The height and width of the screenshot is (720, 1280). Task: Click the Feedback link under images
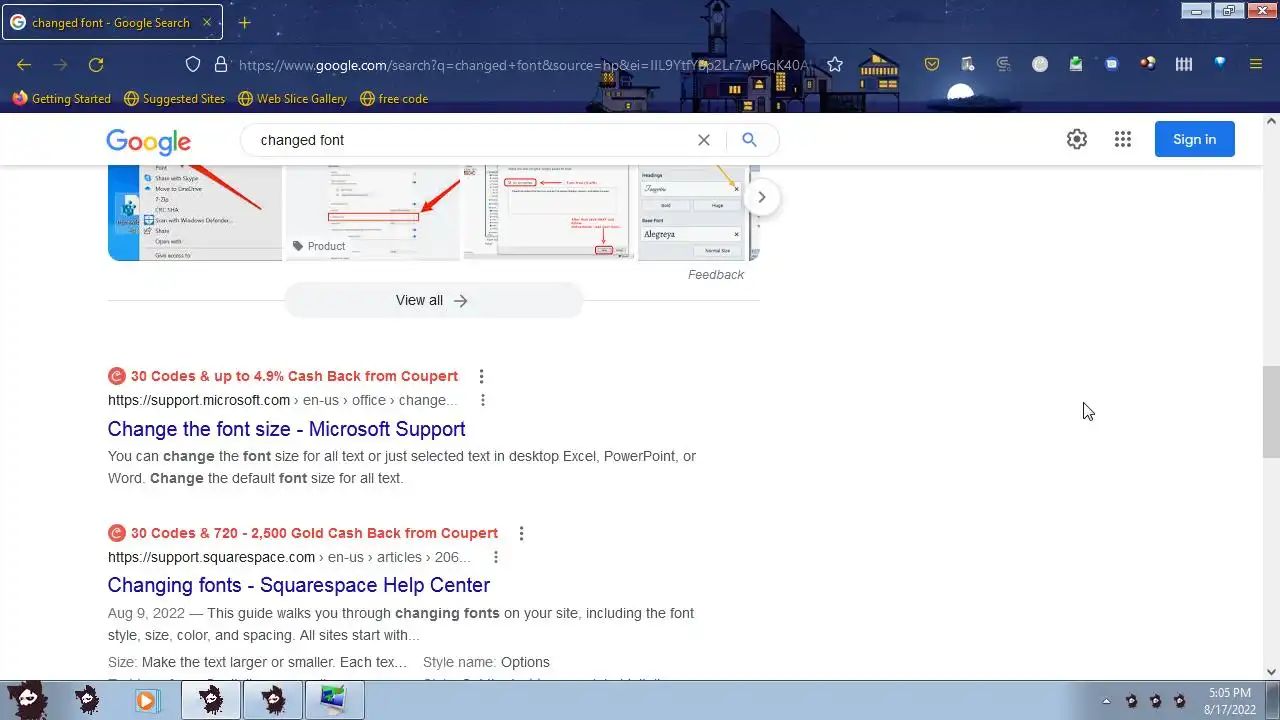[716, 275]
